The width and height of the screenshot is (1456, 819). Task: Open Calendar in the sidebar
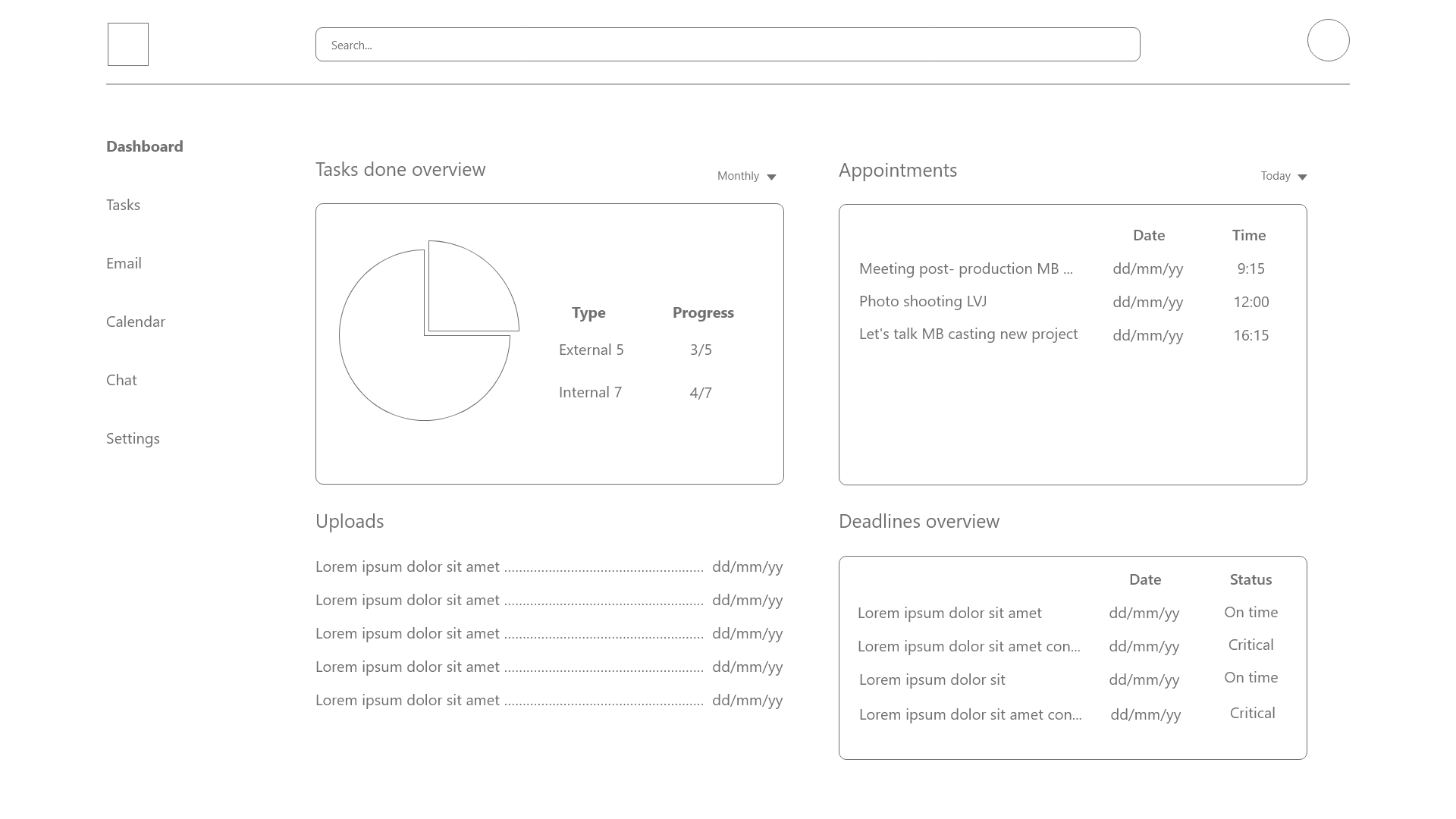[x=136, y=322]
